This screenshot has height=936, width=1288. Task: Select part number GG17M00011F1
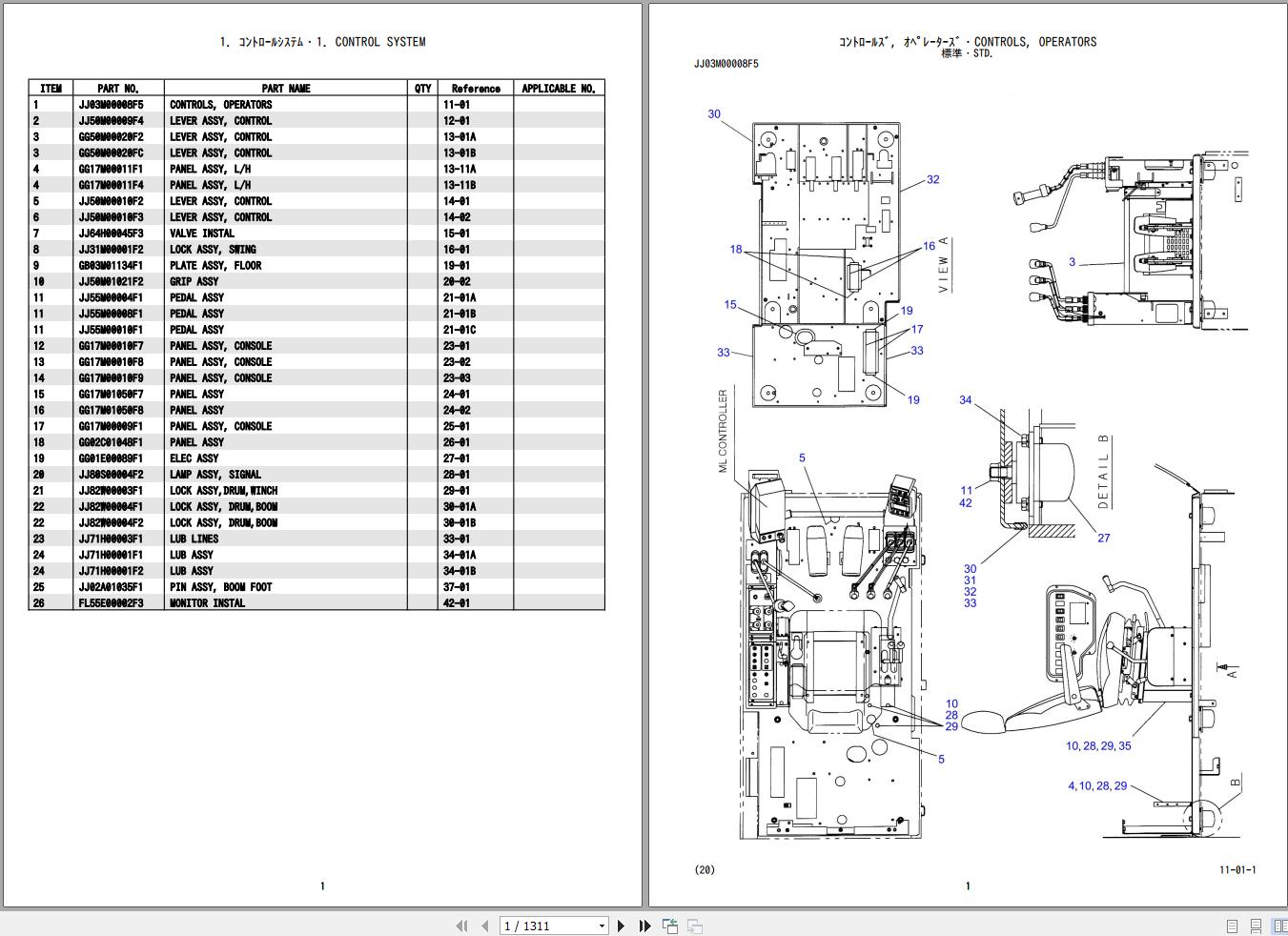(111, 169)
